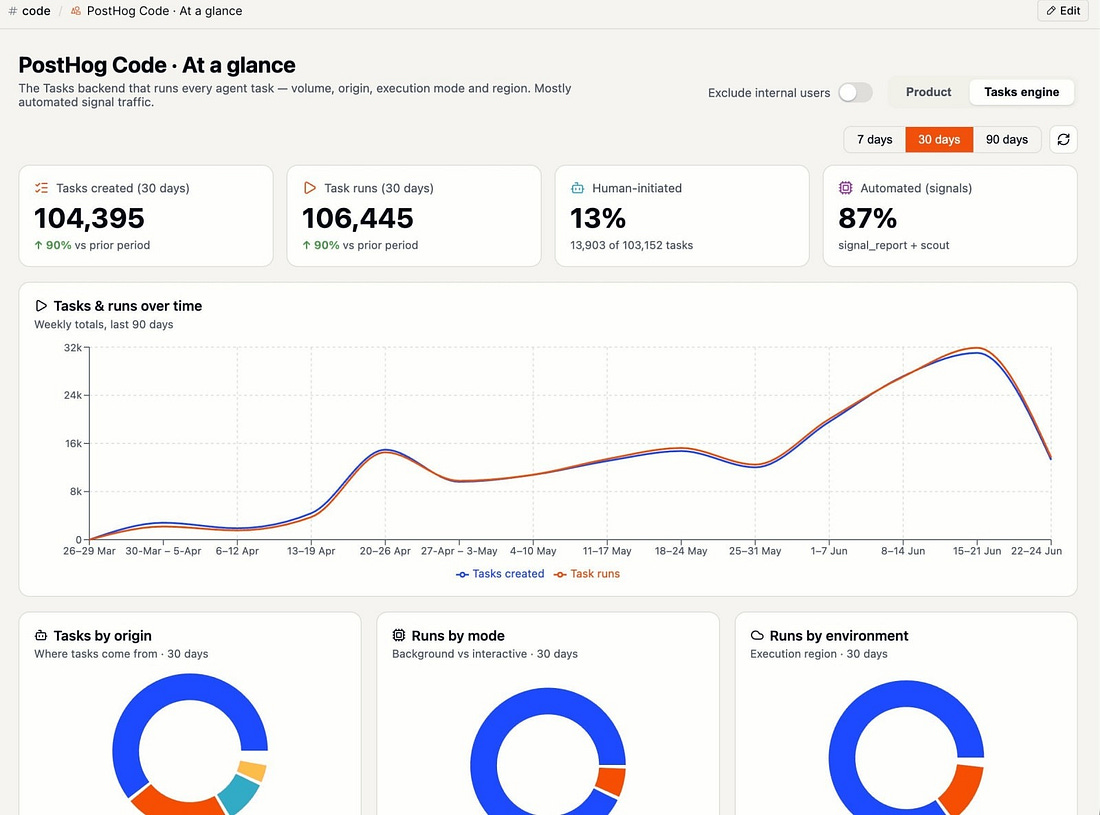This screenshot has width=1100, height=815.
Task: Click the Tasks by origin robot icon
Action: coord(41,635)
